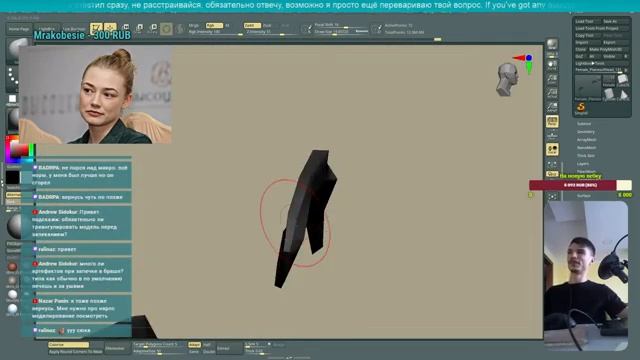The image size is (640, 360).
Task: Select the SimpleBrush tool icon
Action: click(581, 108)
